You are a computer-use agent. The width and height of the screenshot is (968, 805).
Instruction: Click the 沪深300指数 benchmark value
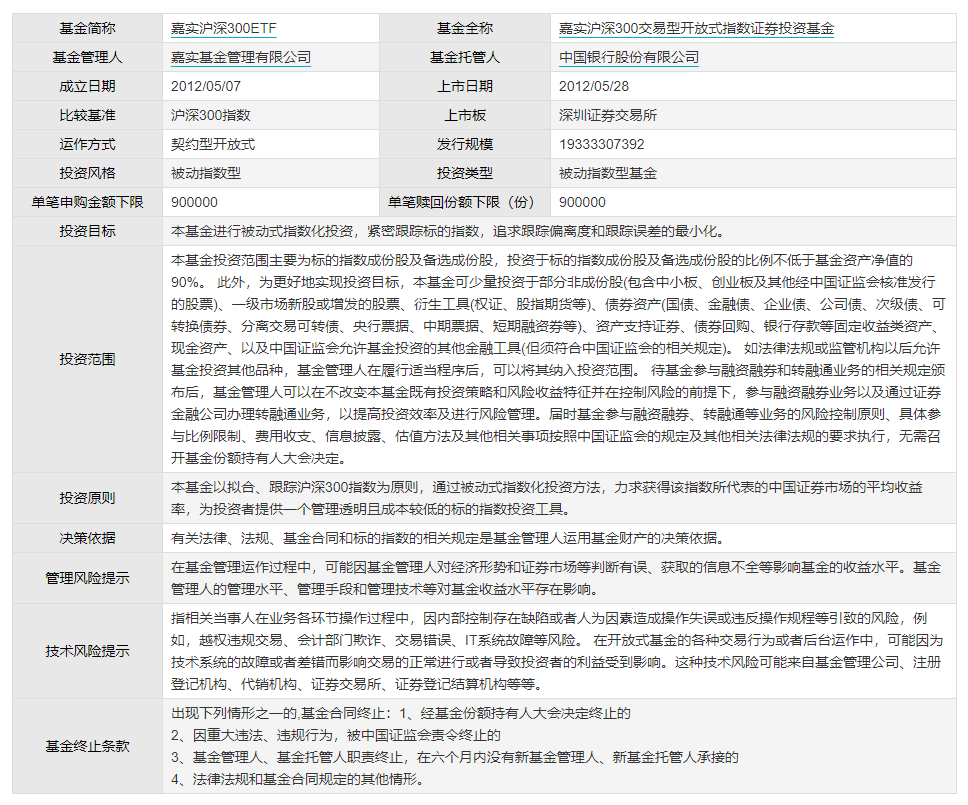[x=211, y=115]
